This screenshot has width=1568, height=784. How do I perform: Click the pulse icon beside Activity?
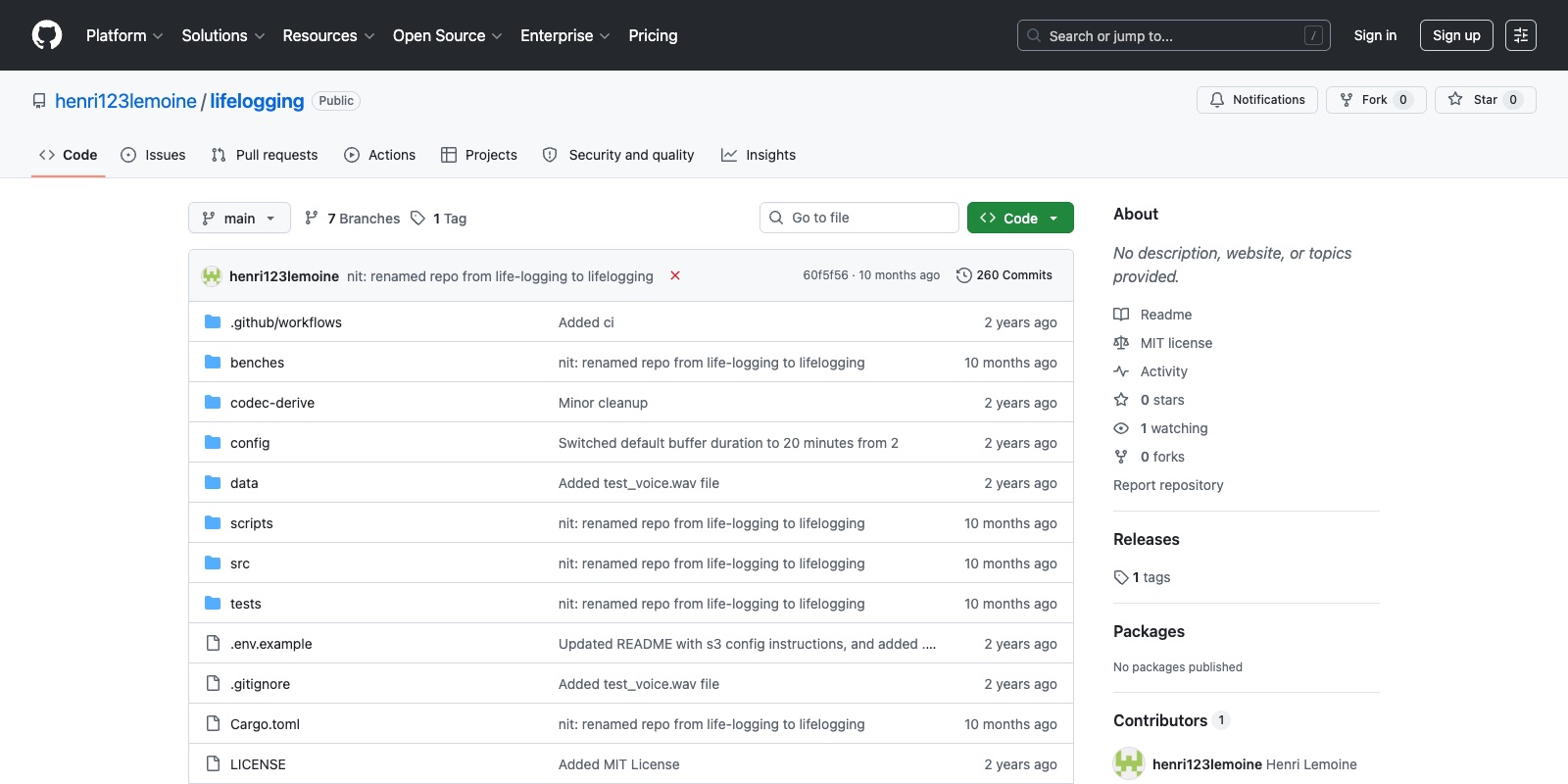tap(1121, 371)
